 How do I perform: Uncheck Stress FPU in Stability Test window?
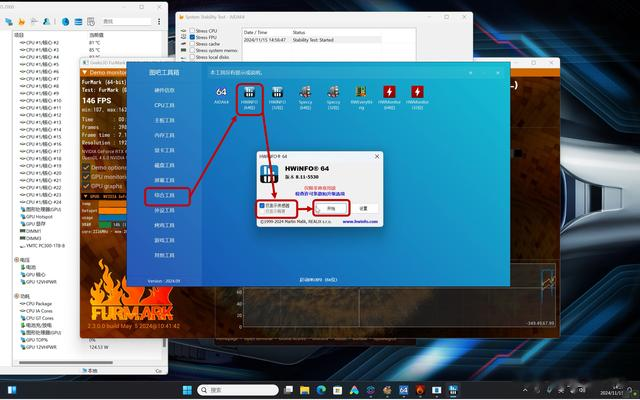[x=192, y=37]
